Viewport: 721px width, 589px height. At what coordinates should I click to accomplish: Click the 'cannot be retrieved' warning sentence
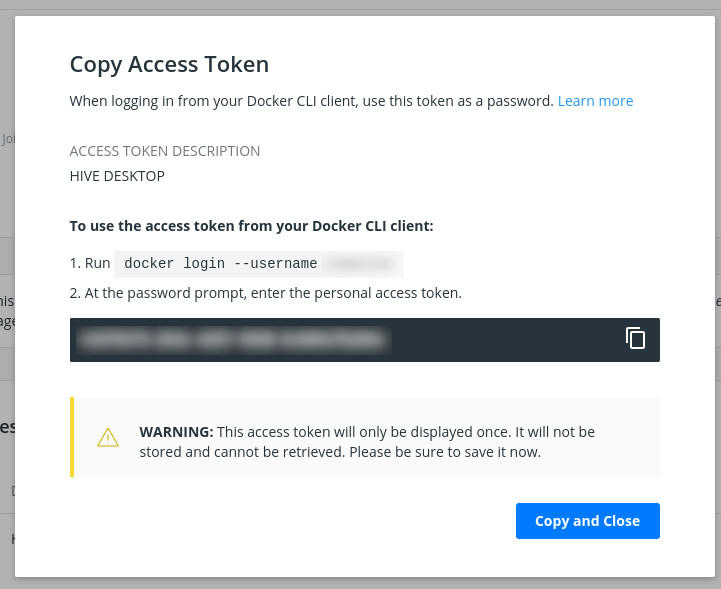point(340,452)
